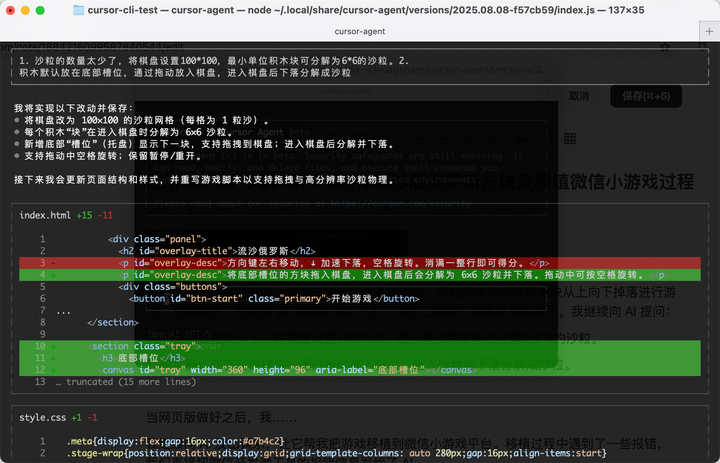
Task: Click 保存(⌘+S) button in background editor
Action: click(x=646, y=96)
